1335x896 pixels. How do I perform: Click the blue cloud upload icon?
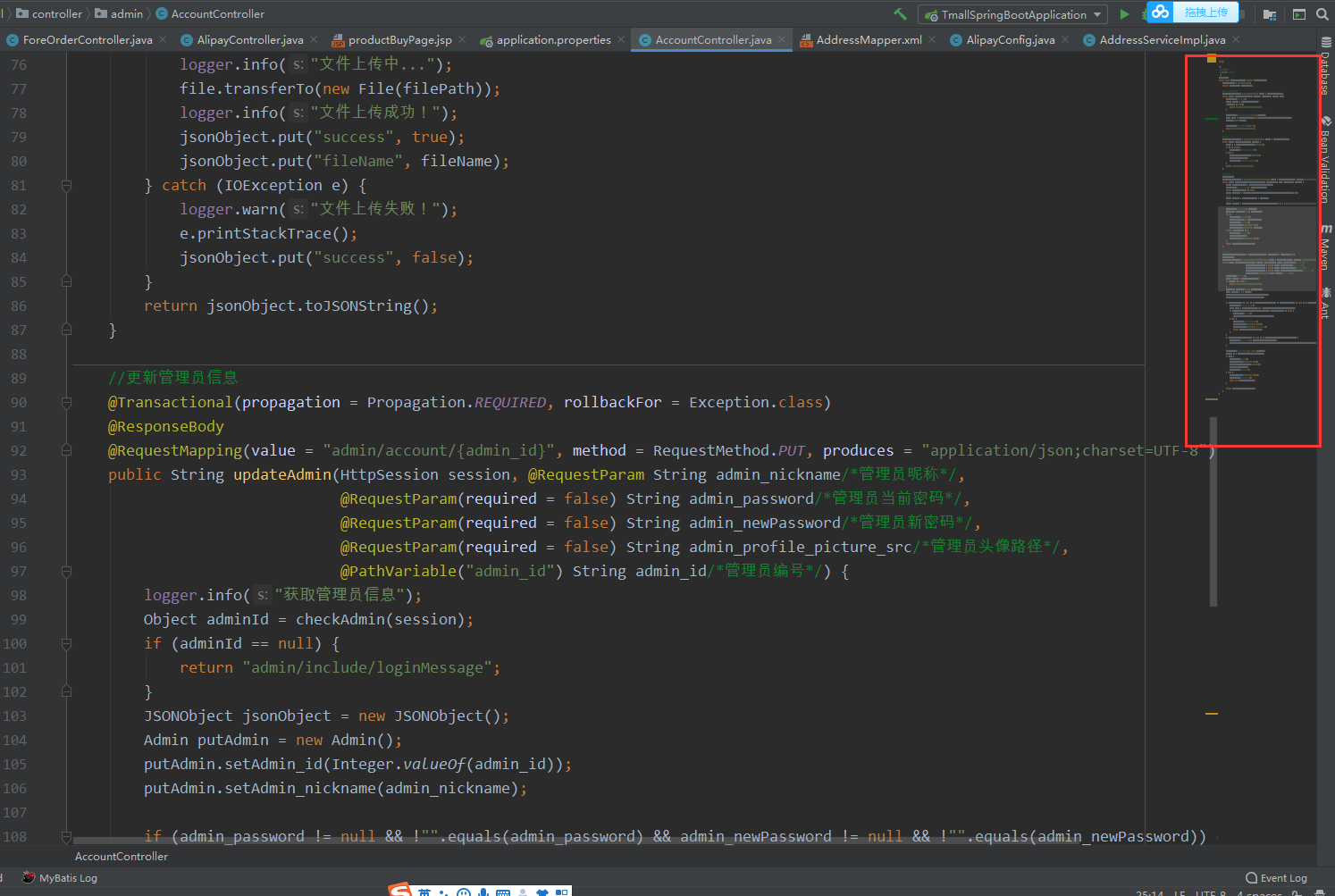point(1160,12)
